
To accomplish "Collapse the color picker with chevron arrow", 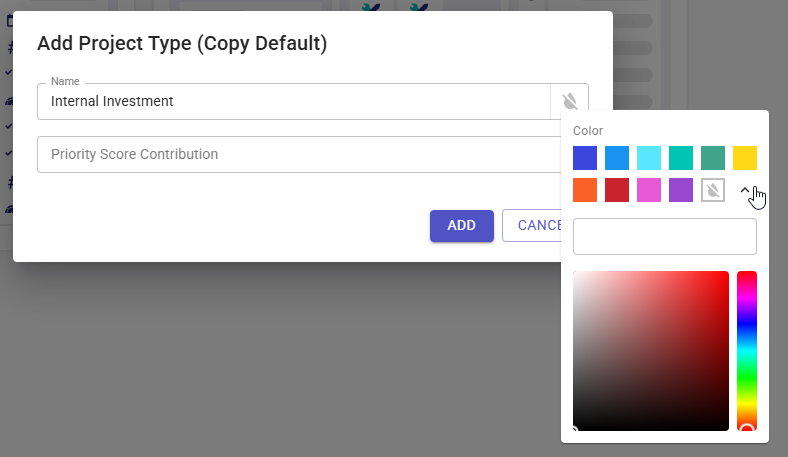I will click(745, 190).
